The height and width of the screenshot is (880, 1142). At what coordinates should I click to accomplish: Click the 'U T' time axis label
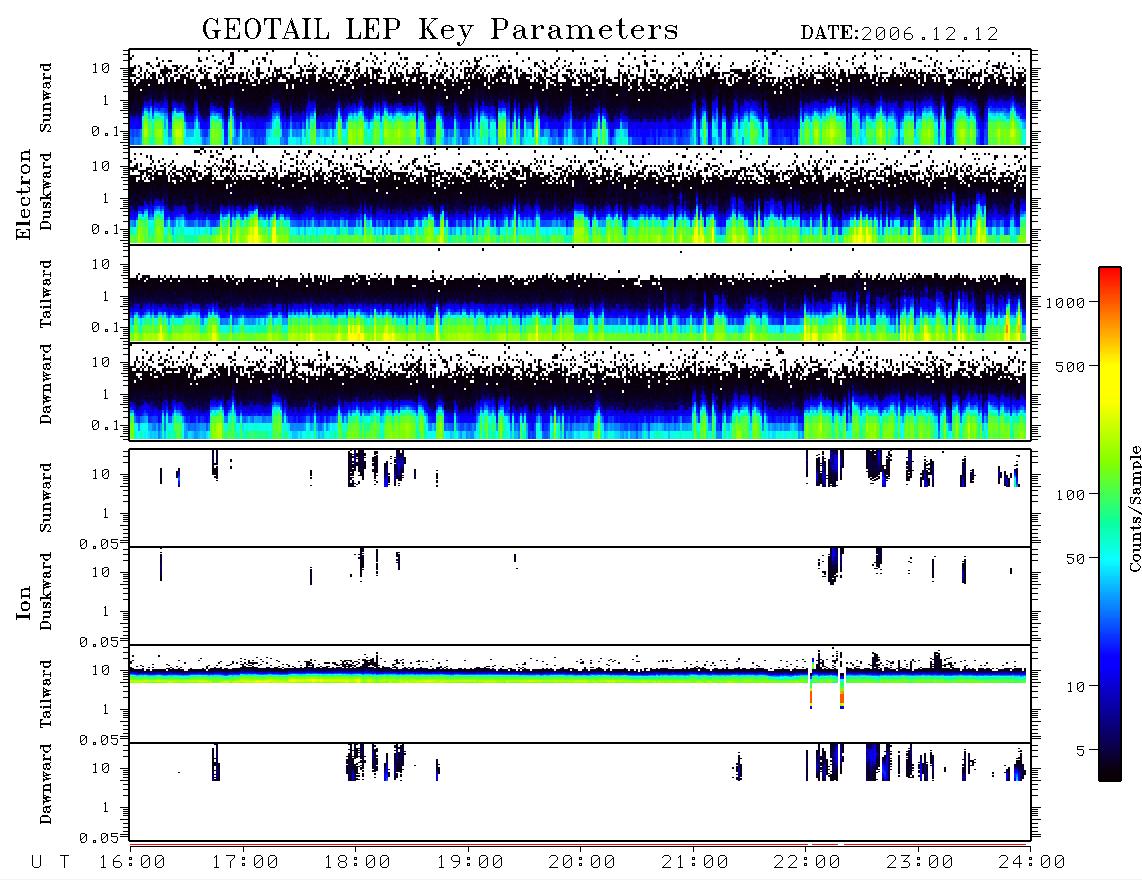tap(50, 863)
